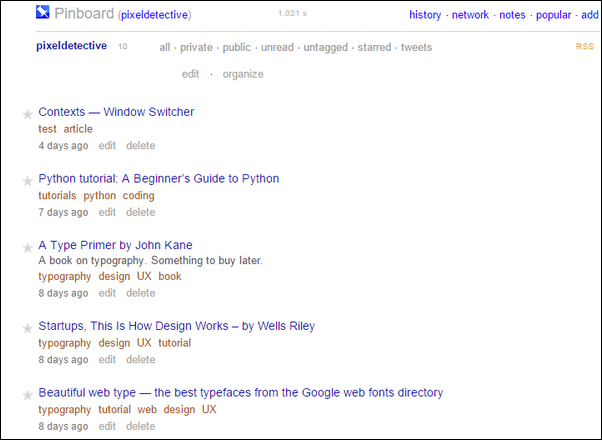Screen dimensions: 602x440
Task: Select typography tag under A Type Primer
Action: point(64,276)
